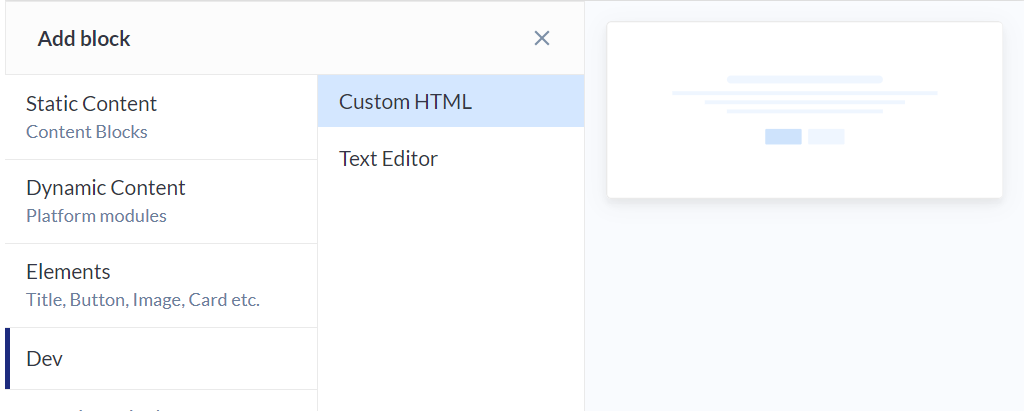Screen dimensions: 1024x411
Task: Pick the Custom HTML block
Action: pyautogui.click(x=450, y=101)
